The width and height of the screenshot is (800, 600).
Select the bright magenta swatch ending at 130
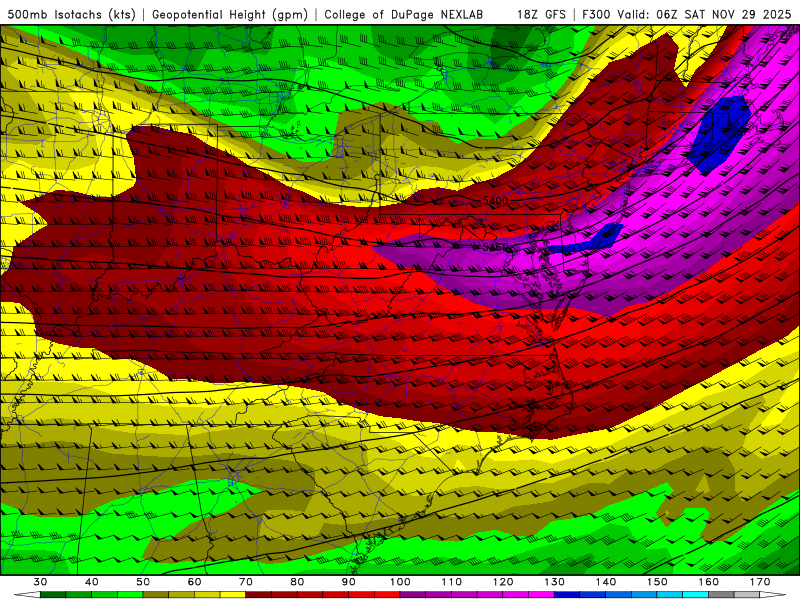[x=541, y=595]
